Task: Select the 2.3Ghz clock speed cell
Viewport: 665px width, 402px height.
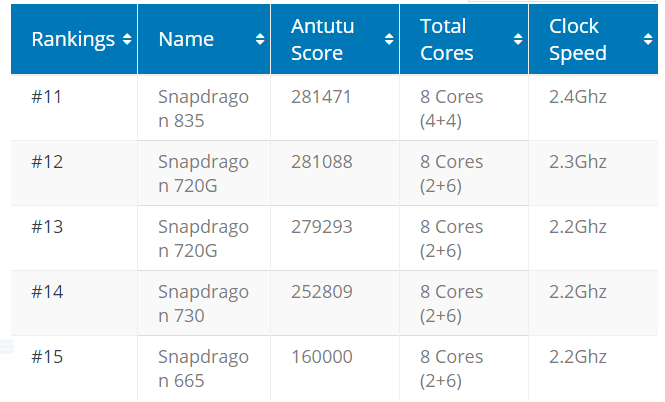Action: [593, 173]
